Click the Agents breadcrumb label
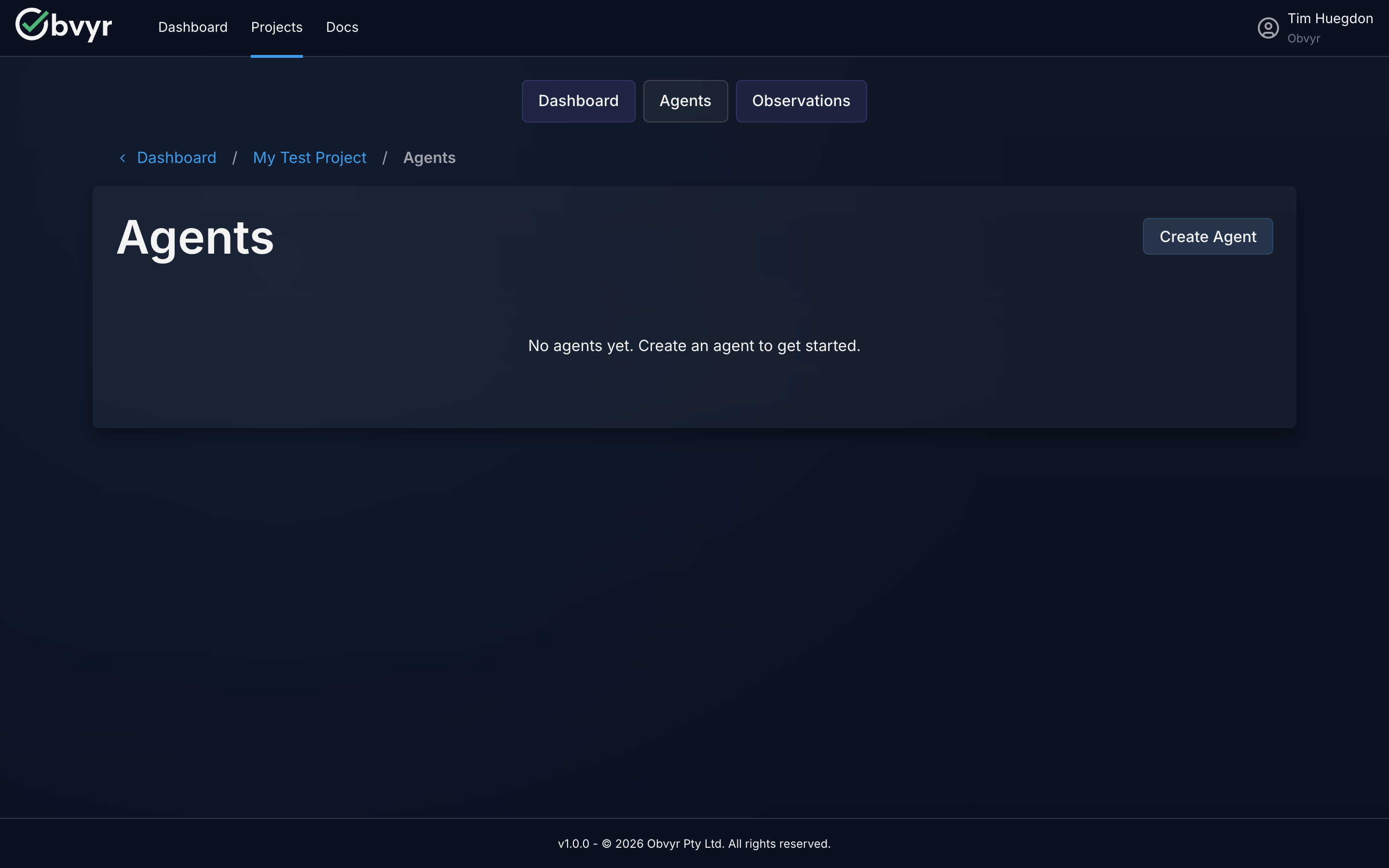The width and height of the screenshot is (1389, 868). [x=429, y=157]
